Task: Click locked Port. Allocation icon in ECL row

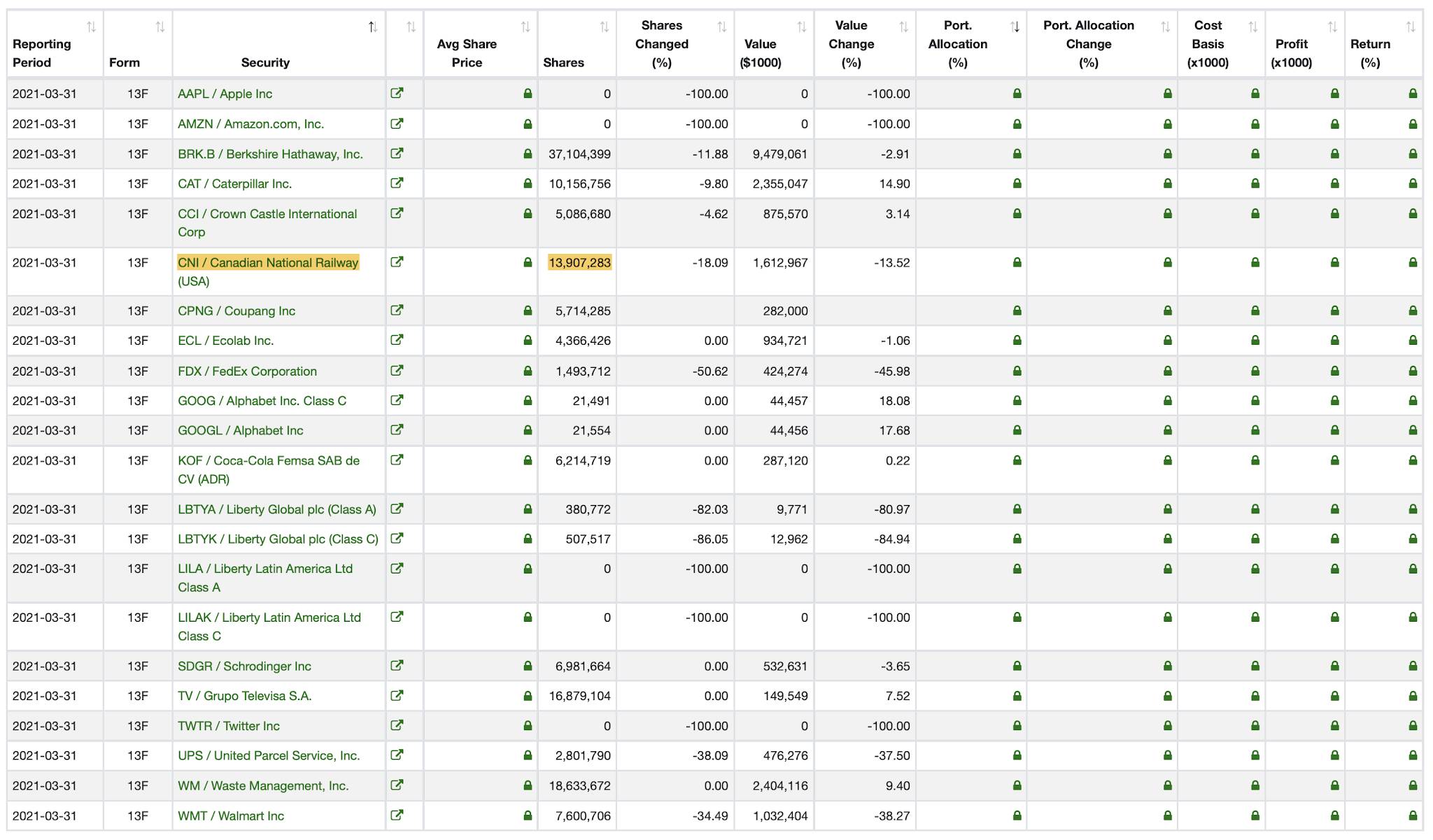Action: pyautogui.click(x=1017, y=341)
